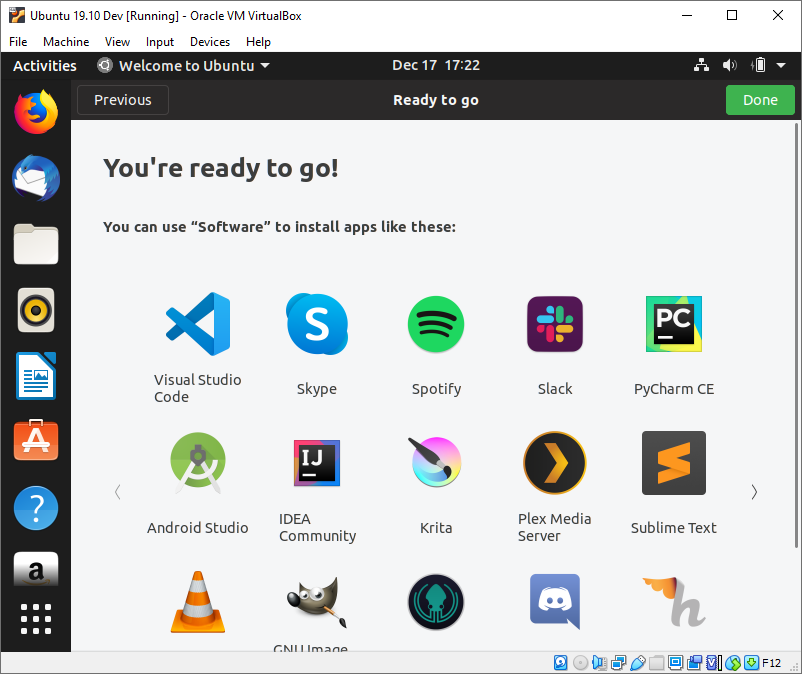
Task: Open the Machine menu
Action: pos(66,42)
